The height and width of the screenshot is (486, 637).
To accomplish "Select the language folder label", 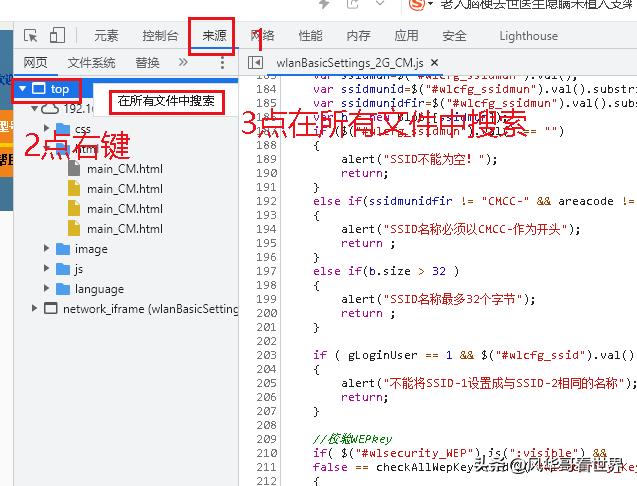I will coord(99,289).
